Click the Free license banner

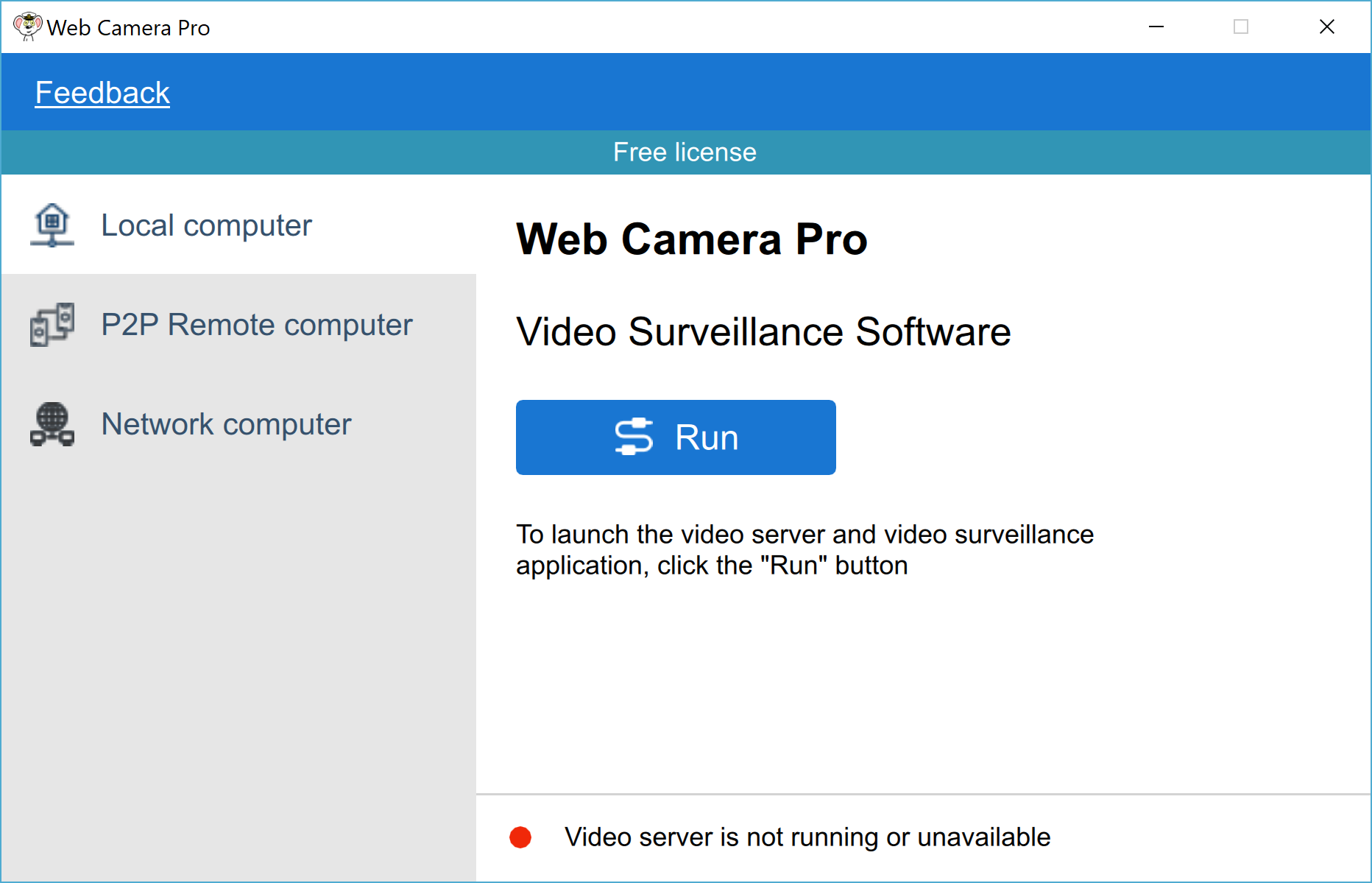pyautogui.click(x=685, y=152)
